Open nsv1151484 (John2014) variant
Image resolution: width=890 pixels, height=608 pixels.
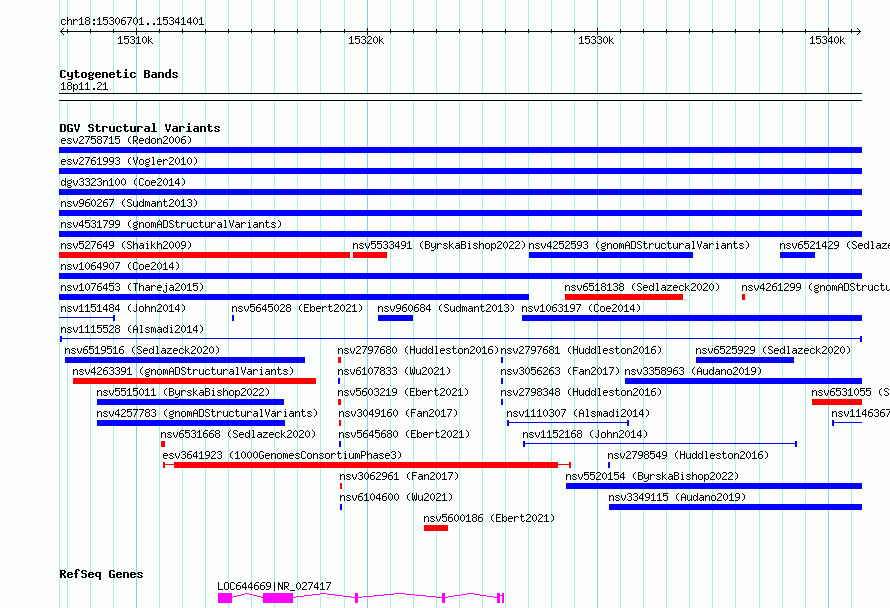tap(123, 308)
